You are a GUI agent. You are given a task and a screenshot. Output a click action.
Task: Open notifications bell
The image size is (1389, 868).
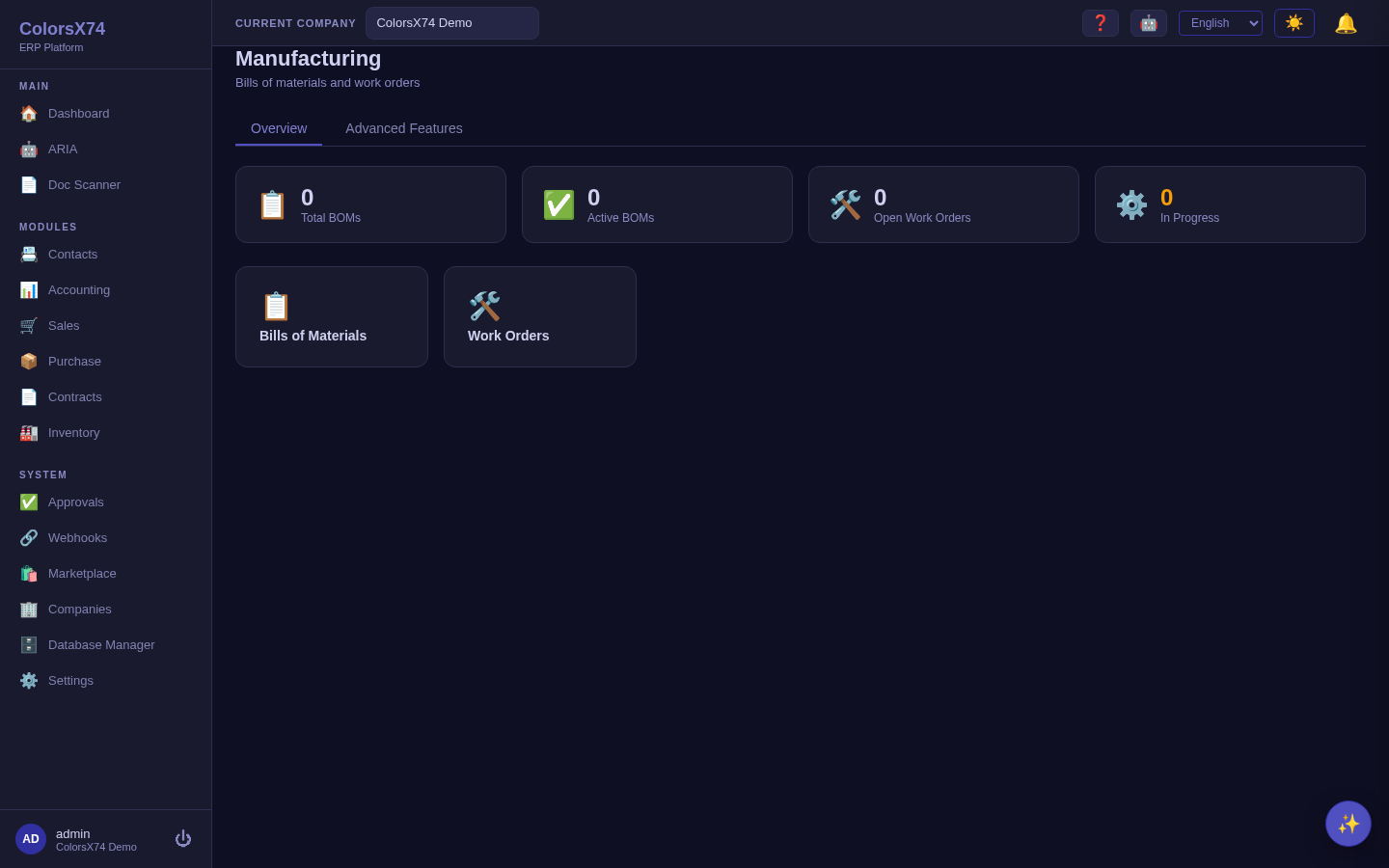click(1346, 23)
